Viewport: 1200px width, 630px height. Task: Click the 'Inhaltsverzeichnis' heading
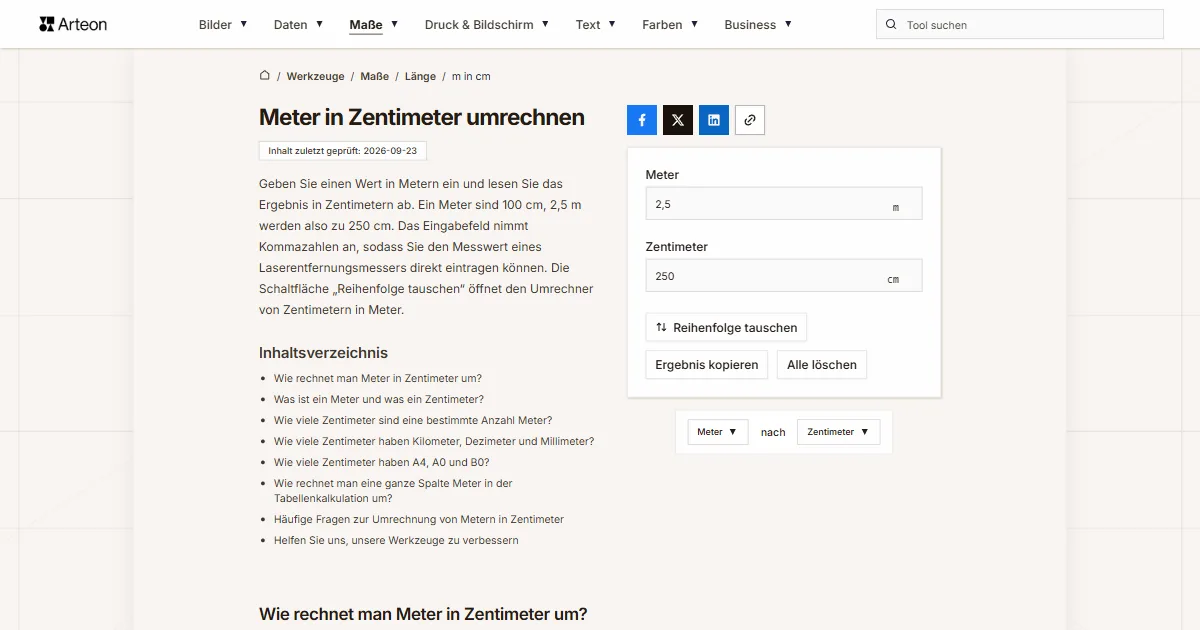click(323, 352)
